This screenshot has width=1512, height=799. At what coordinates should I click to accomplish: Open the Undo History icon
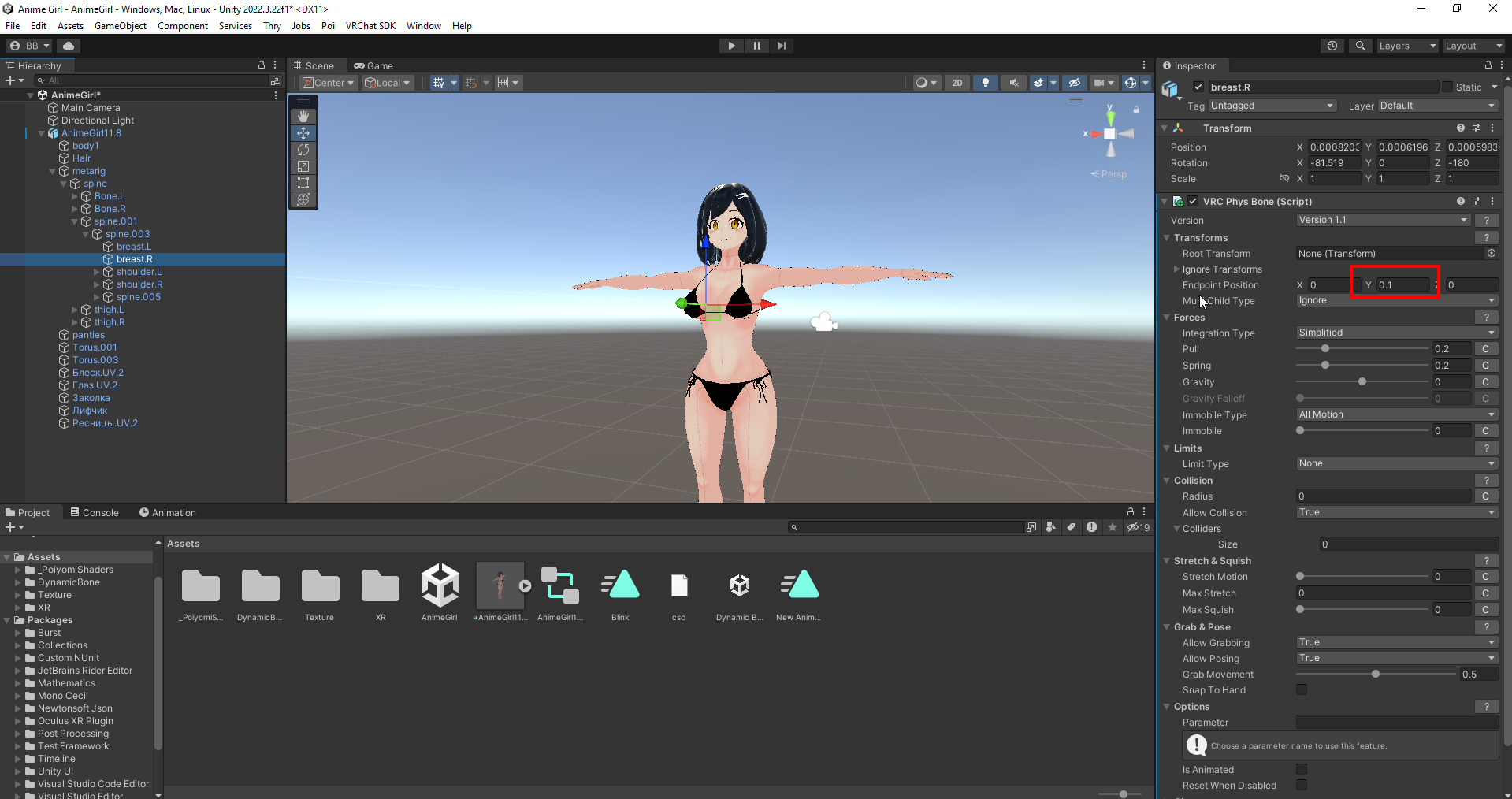click(1332, 46)
